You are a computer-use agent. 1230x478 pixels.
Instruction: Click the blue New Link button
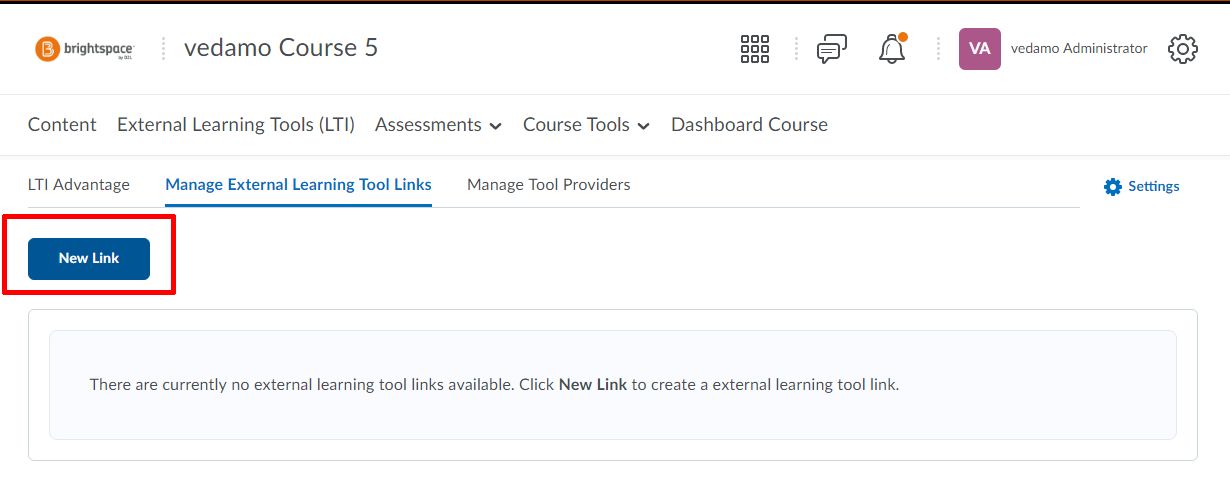click(89, 258)
